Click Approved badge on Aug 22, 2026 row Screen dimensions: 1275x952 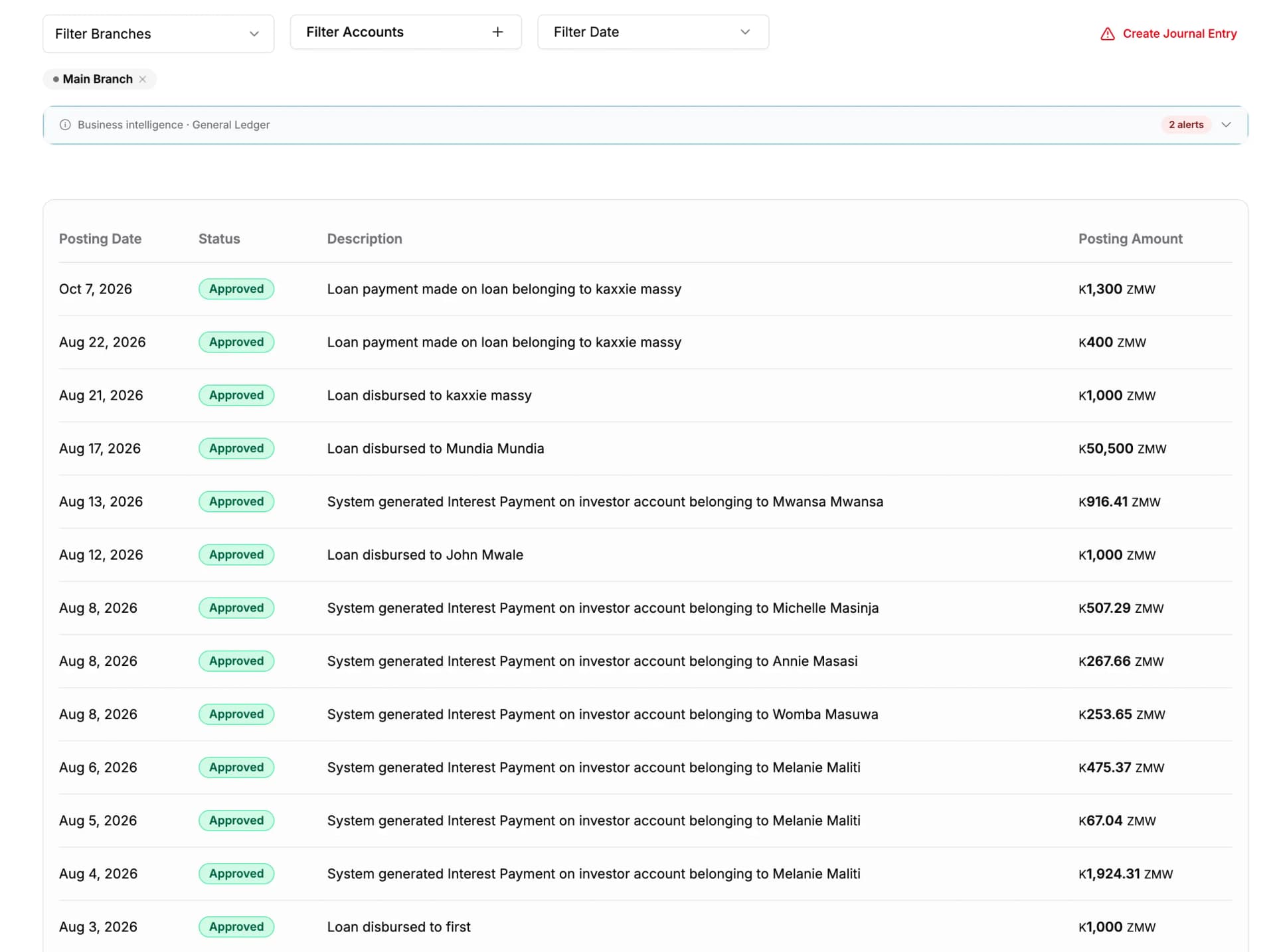(236, 342)
